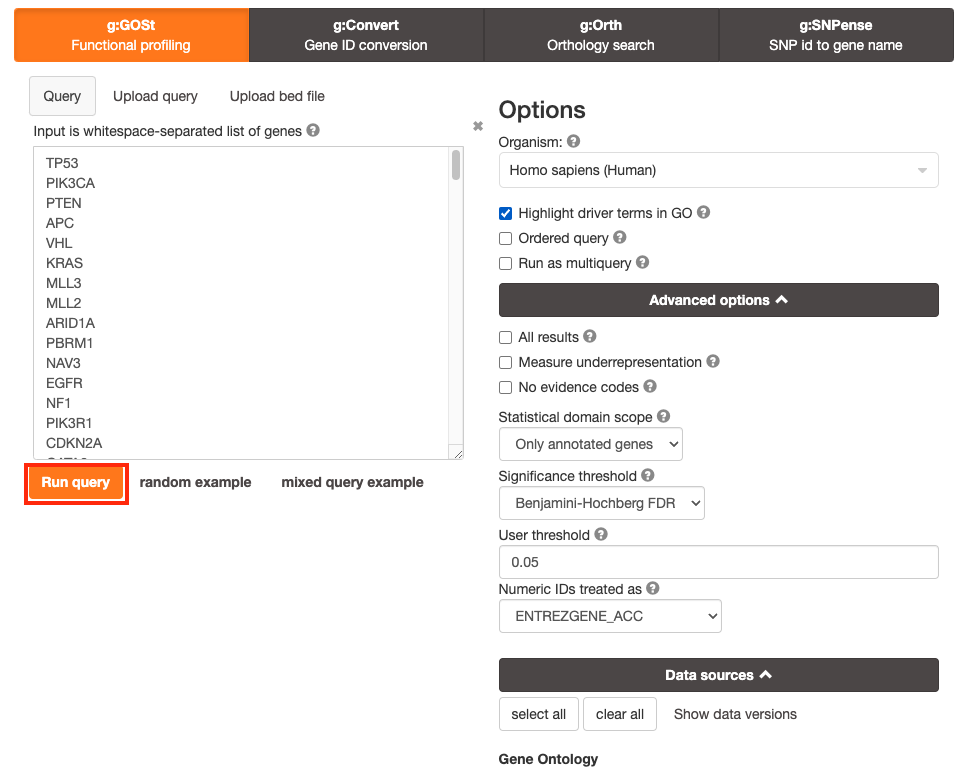Click the User threshold input field
This screenshot has height=772, width=968.
pos(718,562)
